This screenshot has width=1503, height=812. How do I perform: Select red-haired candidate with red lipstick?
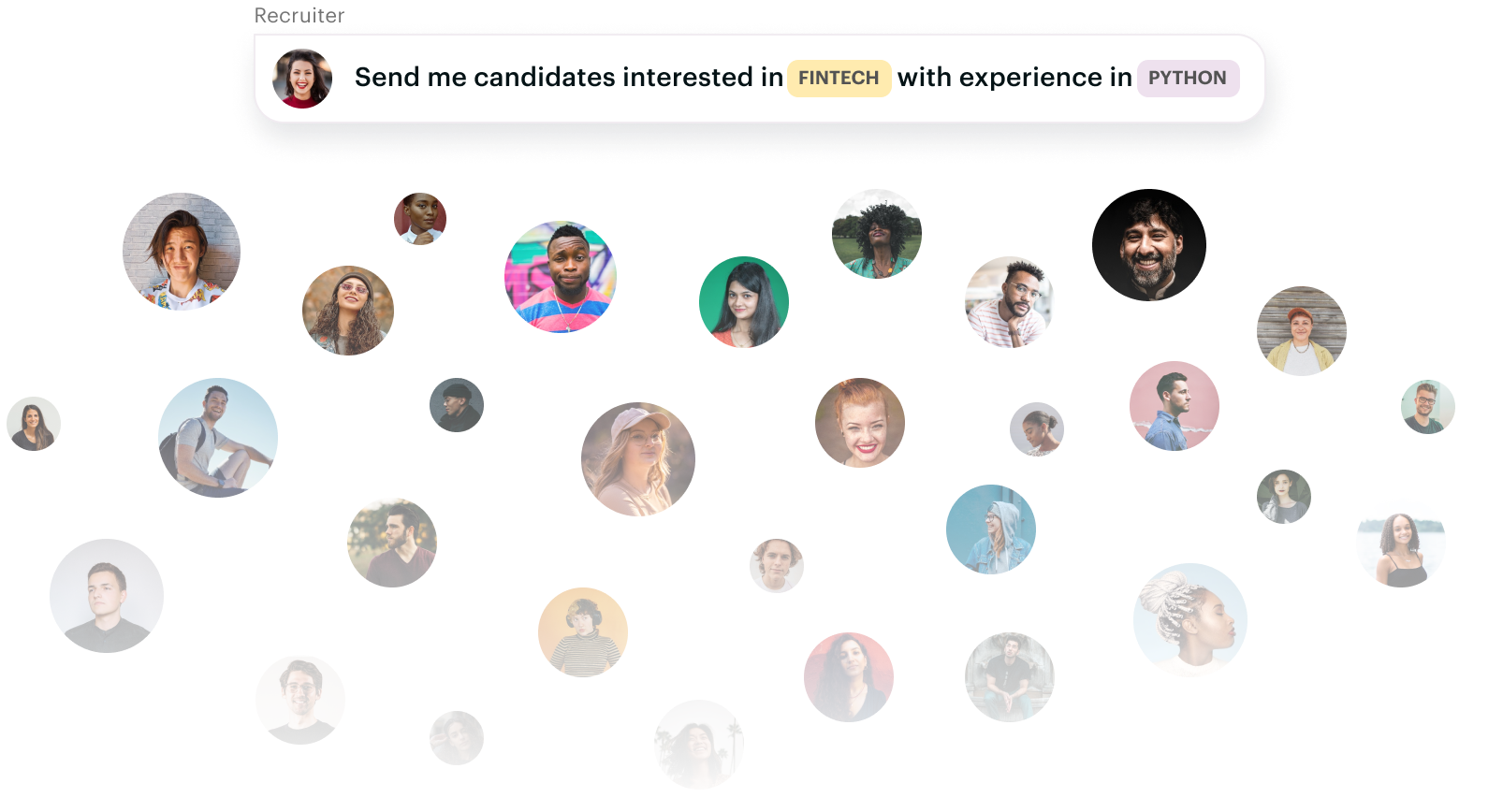coord(860,423)
